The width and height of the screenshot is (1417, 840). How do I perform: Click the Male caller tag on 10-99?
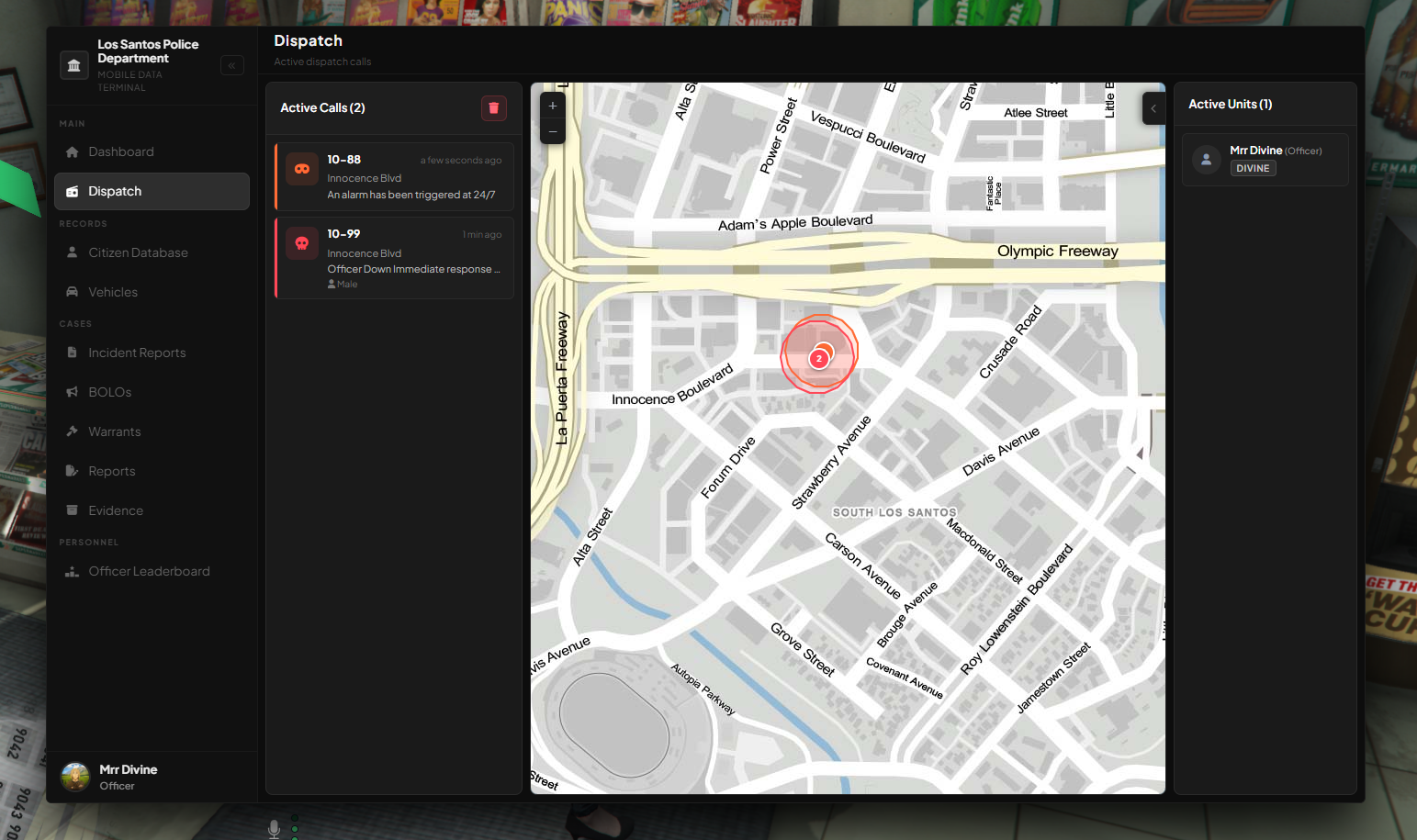tap(343, 285)
